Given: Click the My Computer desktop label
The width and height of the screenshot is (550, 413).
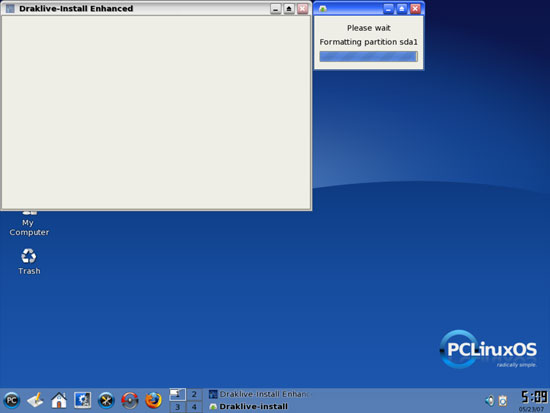Looking at the screenshot, I should [29, 227].
